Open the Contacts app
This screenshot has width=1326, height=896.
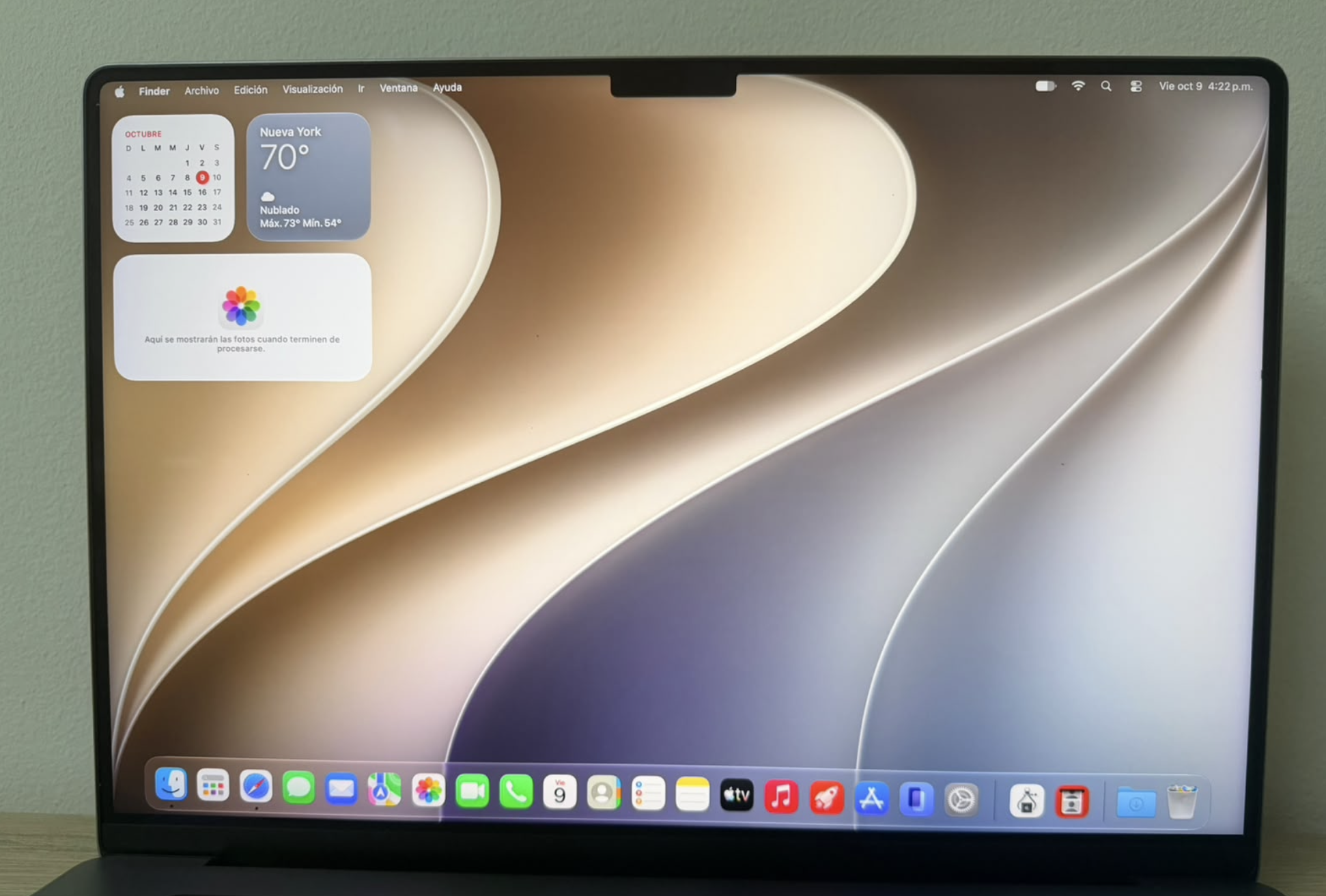point(604,794)
